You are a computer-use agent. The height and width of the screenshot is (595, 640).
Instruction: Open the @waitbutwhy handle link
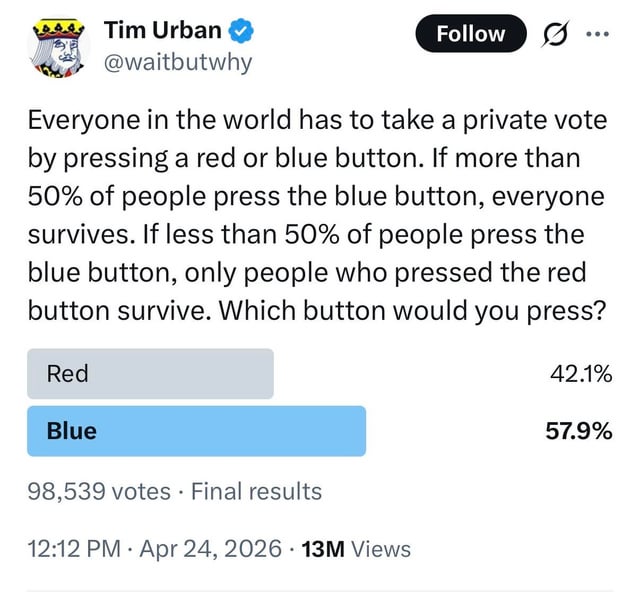tap(178, 64)
